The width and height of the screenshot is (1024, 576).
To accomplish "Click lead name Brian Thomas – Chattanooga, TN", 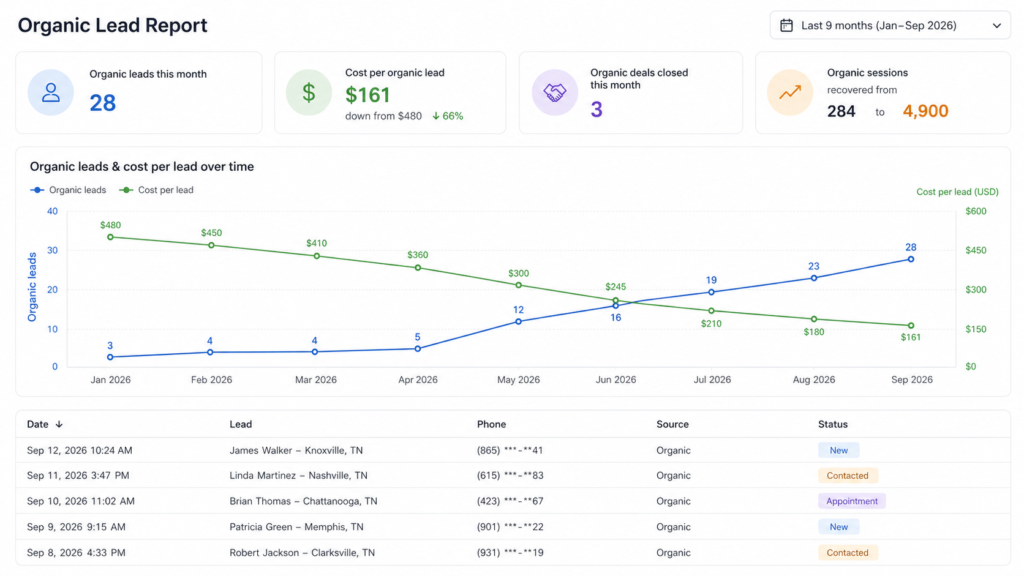I will coord(303,501).
